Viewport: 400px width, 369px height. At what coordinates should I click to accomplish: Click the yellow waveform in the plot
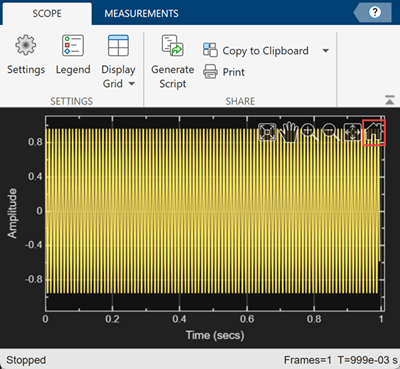click(213, 211)
